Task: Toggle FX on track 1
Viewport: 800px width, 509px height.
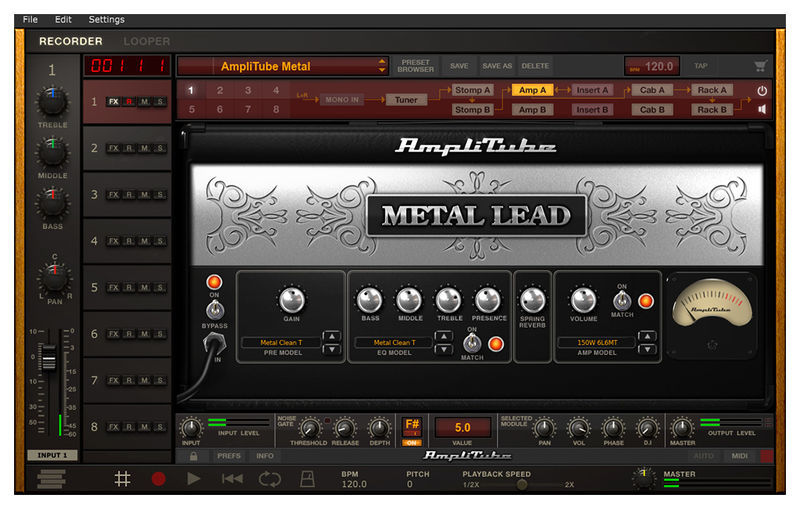Action: pos(113,101)
